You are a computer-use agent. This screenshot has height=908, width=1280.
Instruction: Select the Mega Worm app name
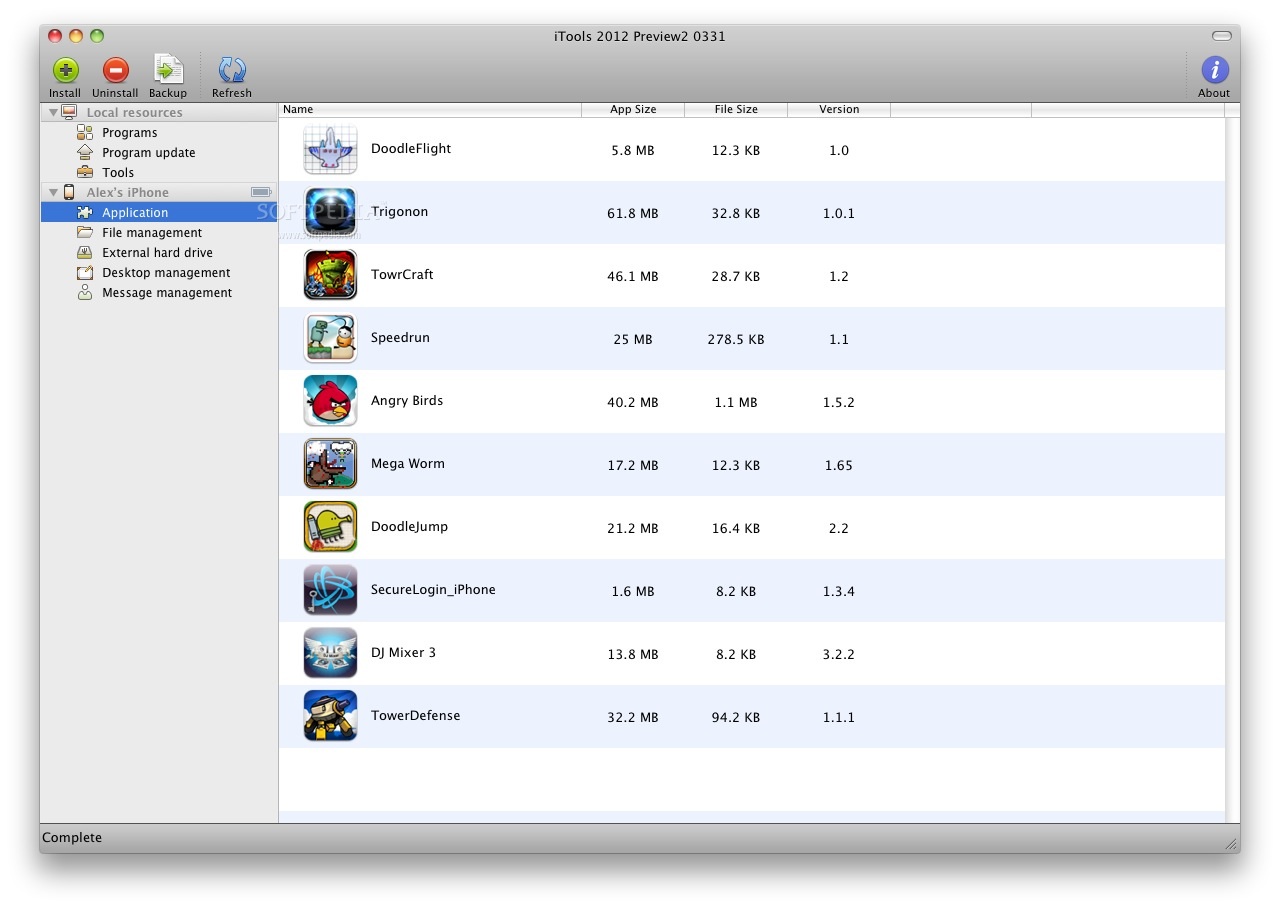tap(408, 463)
